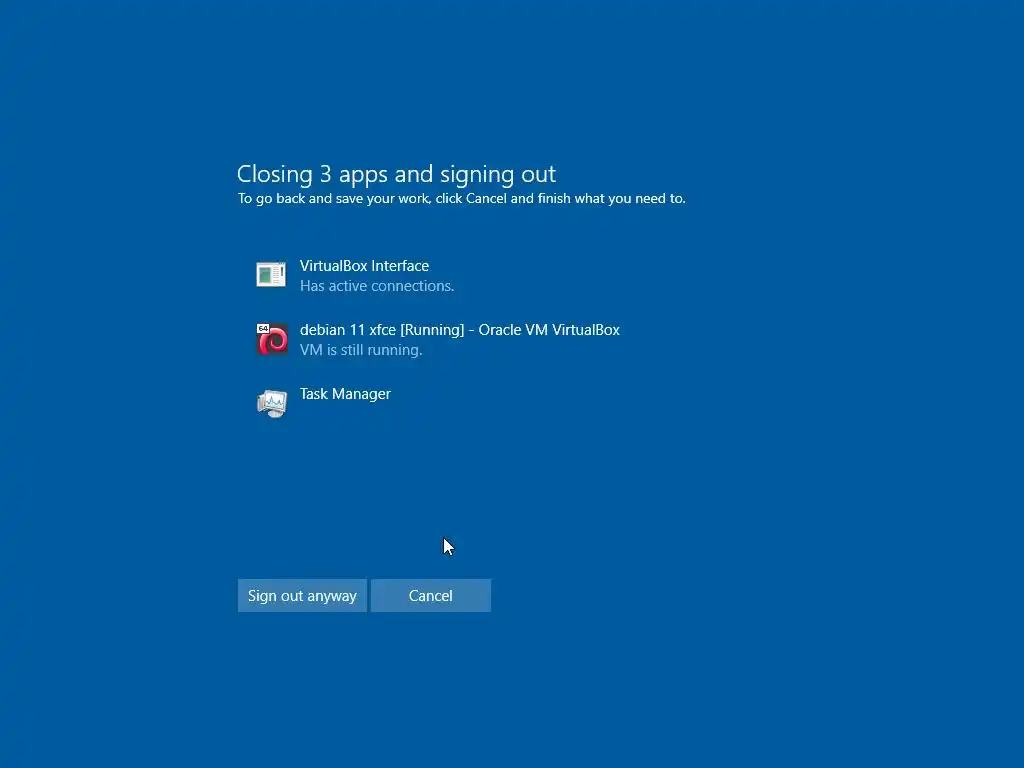Click the debian 11 xfce VM icon
1024x768 pixels.
pos(272,339)
